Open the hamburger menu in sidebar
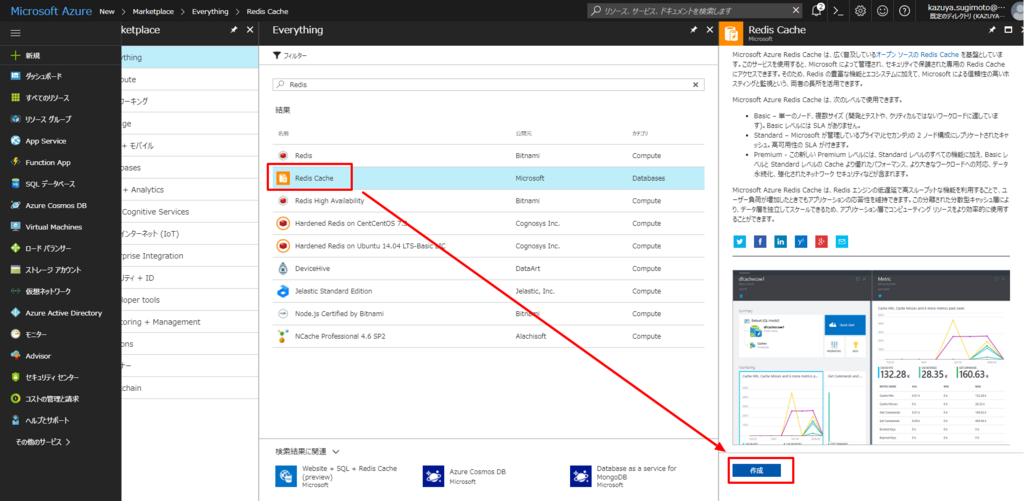1024x501 pixels. pos(16,33)
